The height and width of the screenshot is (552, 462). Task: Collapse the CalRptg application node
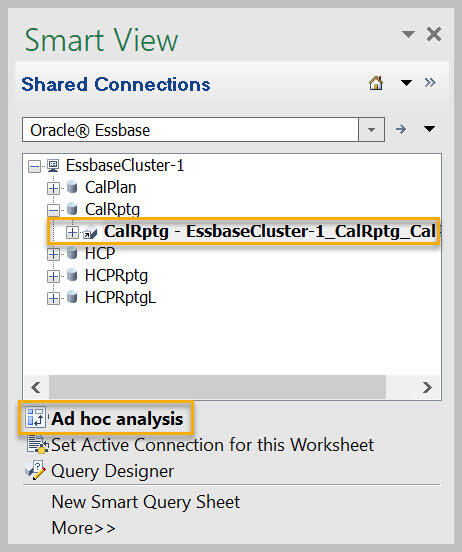(53, 210)
